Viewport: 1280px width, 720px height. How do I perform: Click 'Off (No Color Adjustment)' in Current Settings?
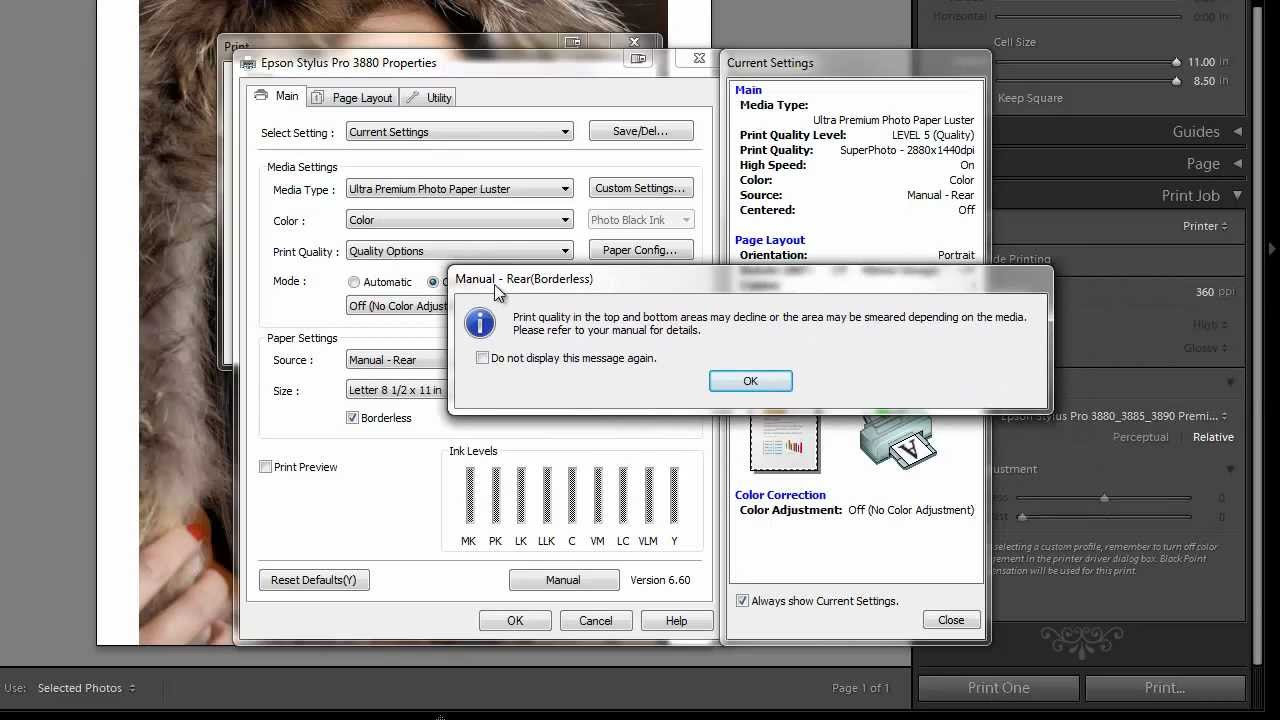(x=911, y=510)
